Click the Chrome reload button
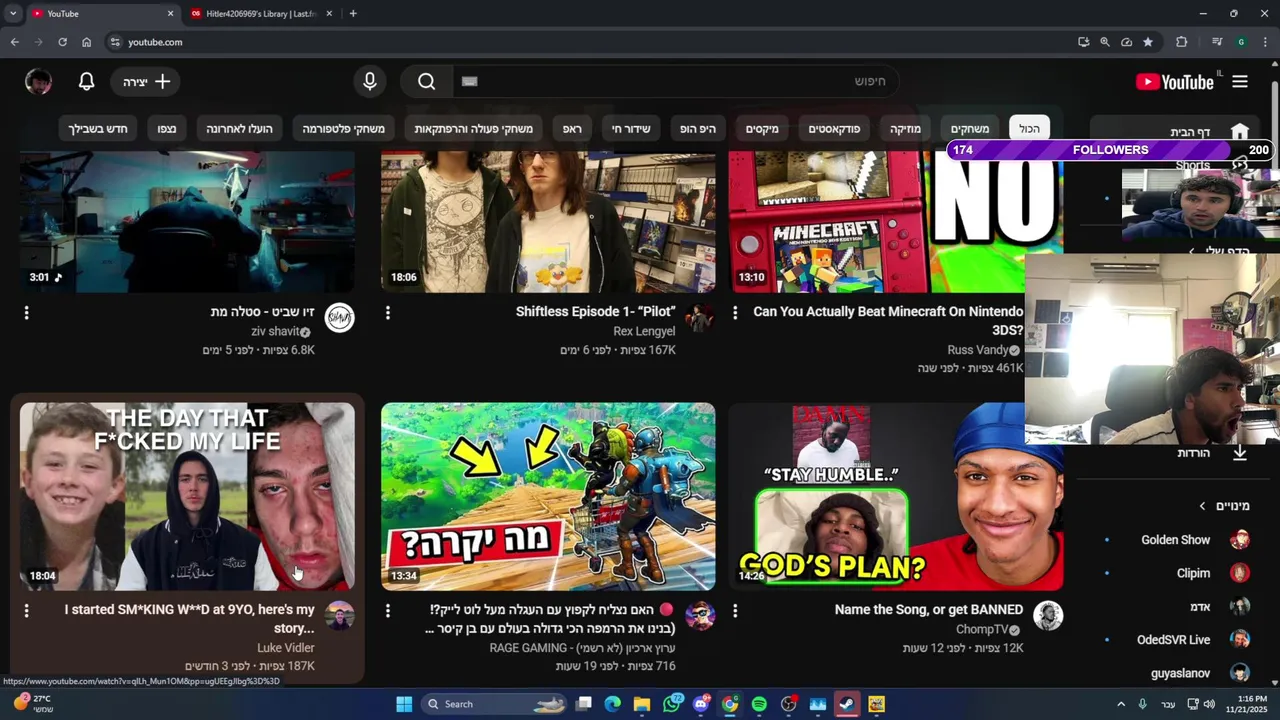This screenshot has height=720, width=1280. [62, 42]
